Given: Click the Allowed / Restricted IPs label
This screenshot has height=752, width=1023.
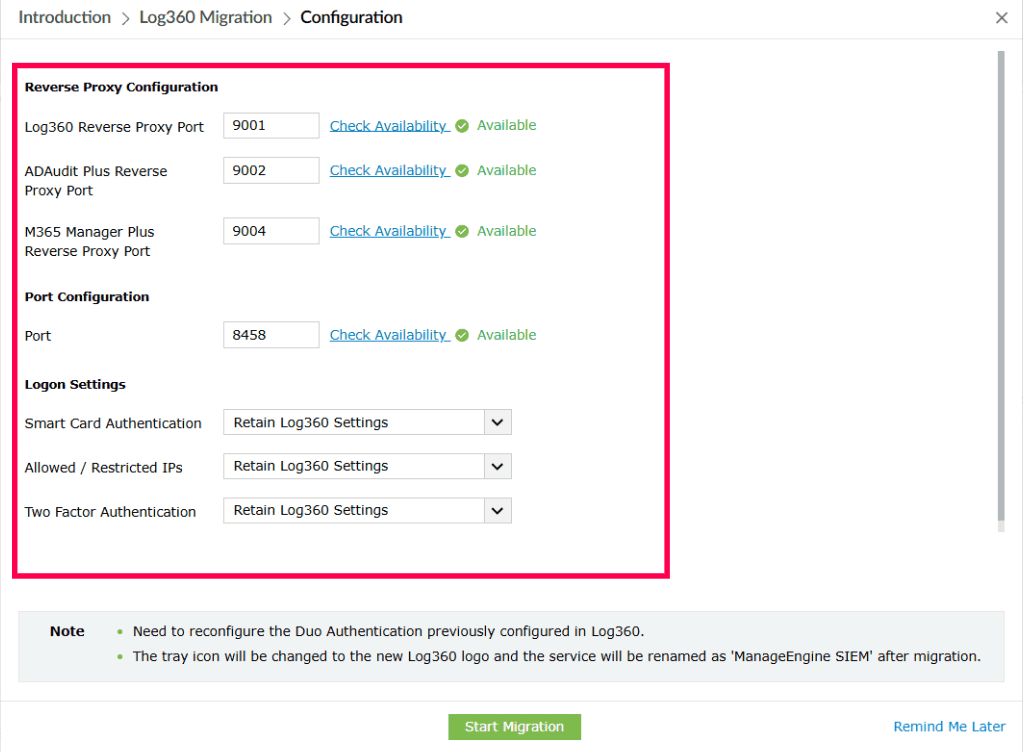Looking at the screenshot, I should point(104,468).
